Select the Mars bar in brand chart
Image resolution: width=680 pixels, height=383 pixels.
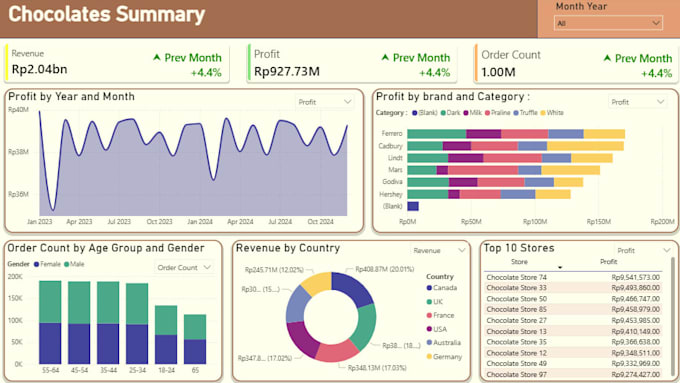[503, 170]
